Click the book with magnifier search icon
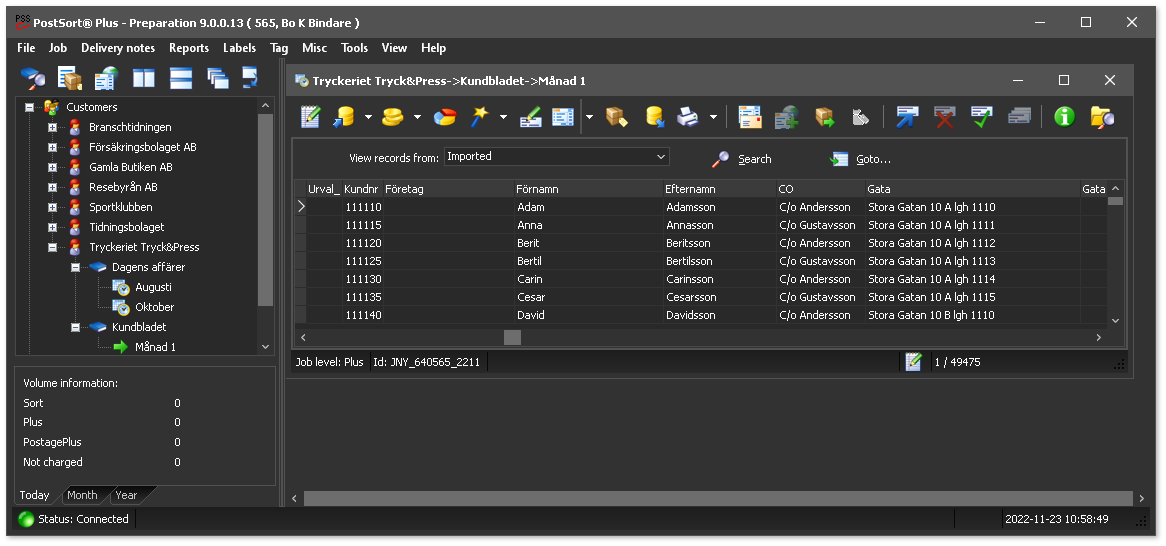This screenshot has width=1166, height=546. pos(33,77)
